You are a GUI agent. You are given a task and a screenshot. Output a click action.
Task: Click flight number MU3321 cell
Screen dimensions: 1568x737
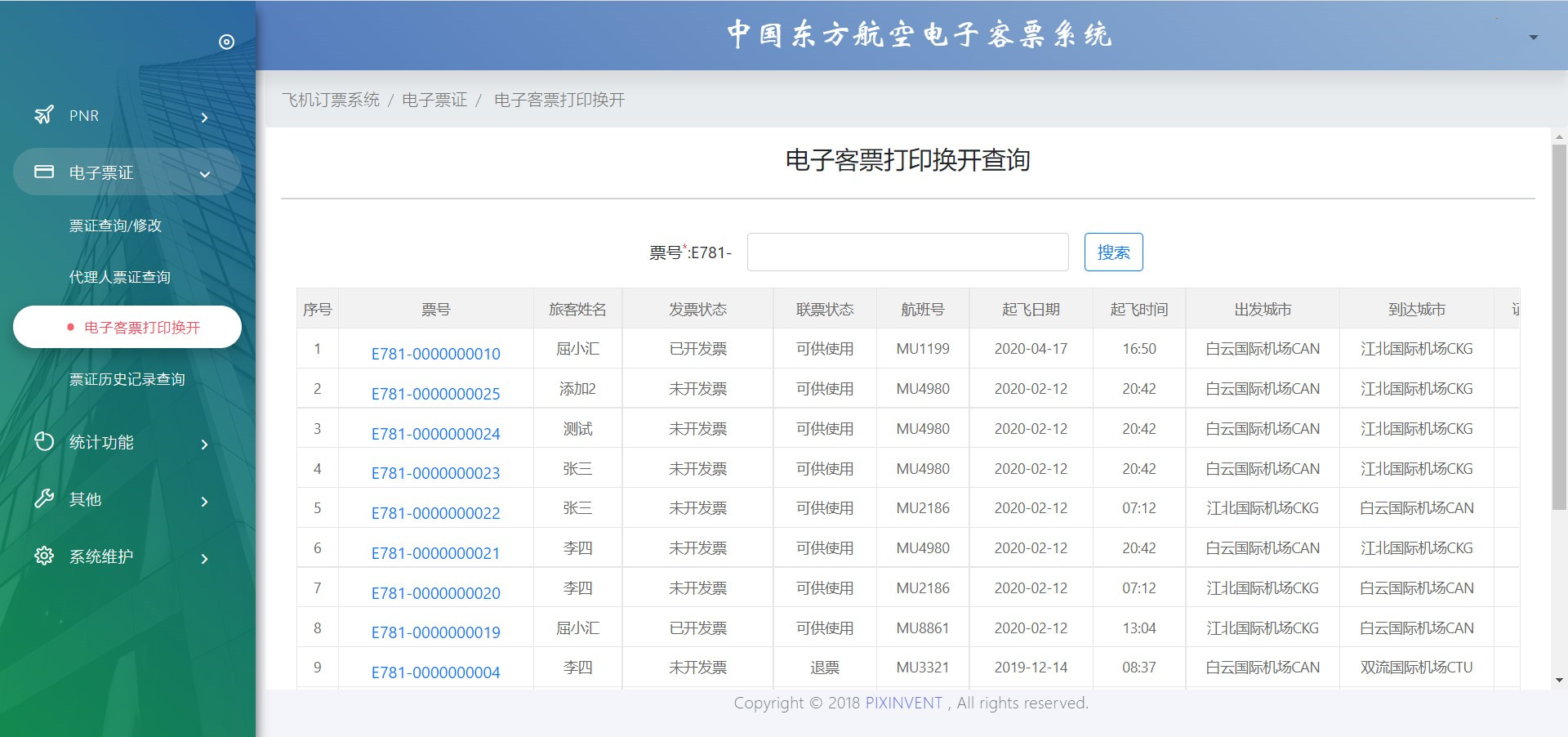(923, 668)
